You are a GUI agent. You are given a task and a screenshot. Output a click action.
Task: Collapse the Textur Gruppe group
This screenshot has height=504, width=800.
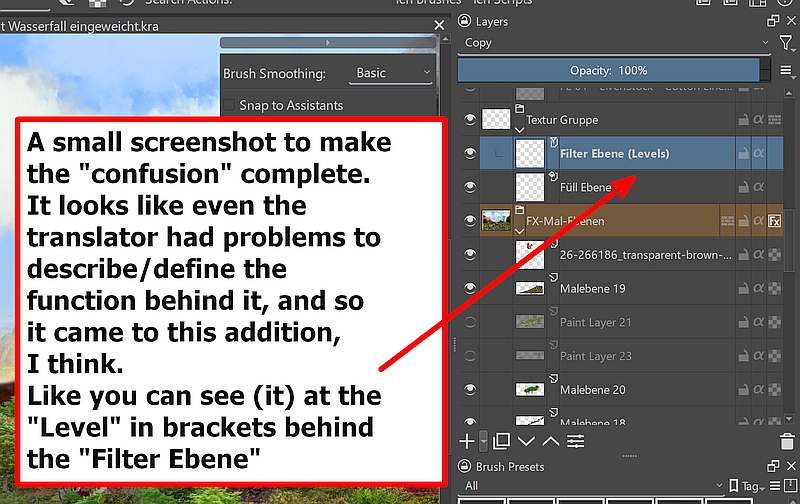click(x=519, y=130)
